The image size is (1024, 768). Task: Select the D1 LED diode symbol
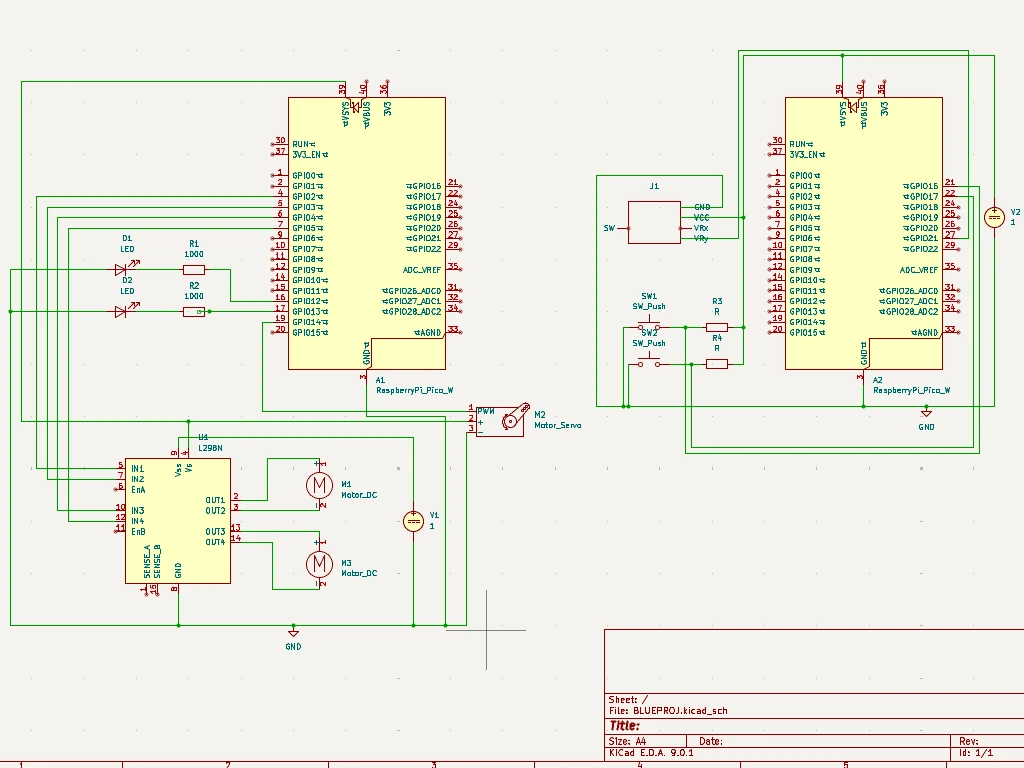pyautogui.click(x=123, y=269)
